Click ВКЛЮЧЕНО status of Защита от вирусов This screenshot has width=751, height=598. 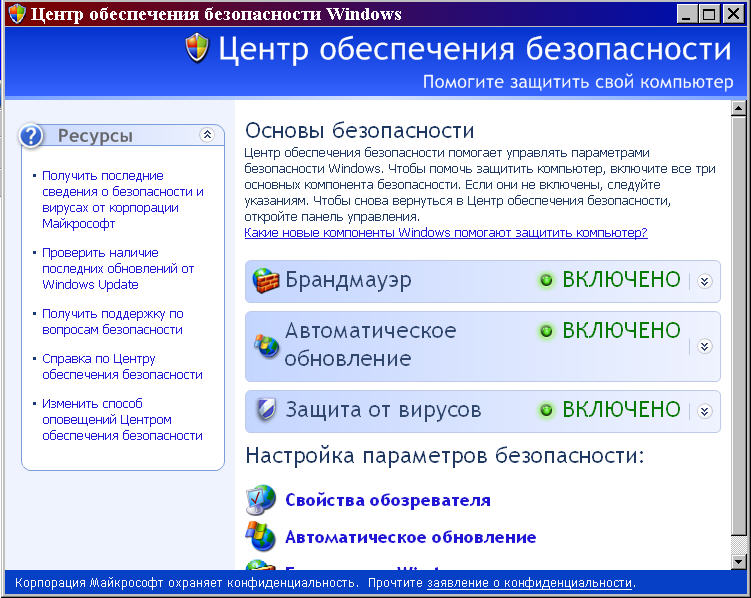pyautogui.click(x=621, y=410)
